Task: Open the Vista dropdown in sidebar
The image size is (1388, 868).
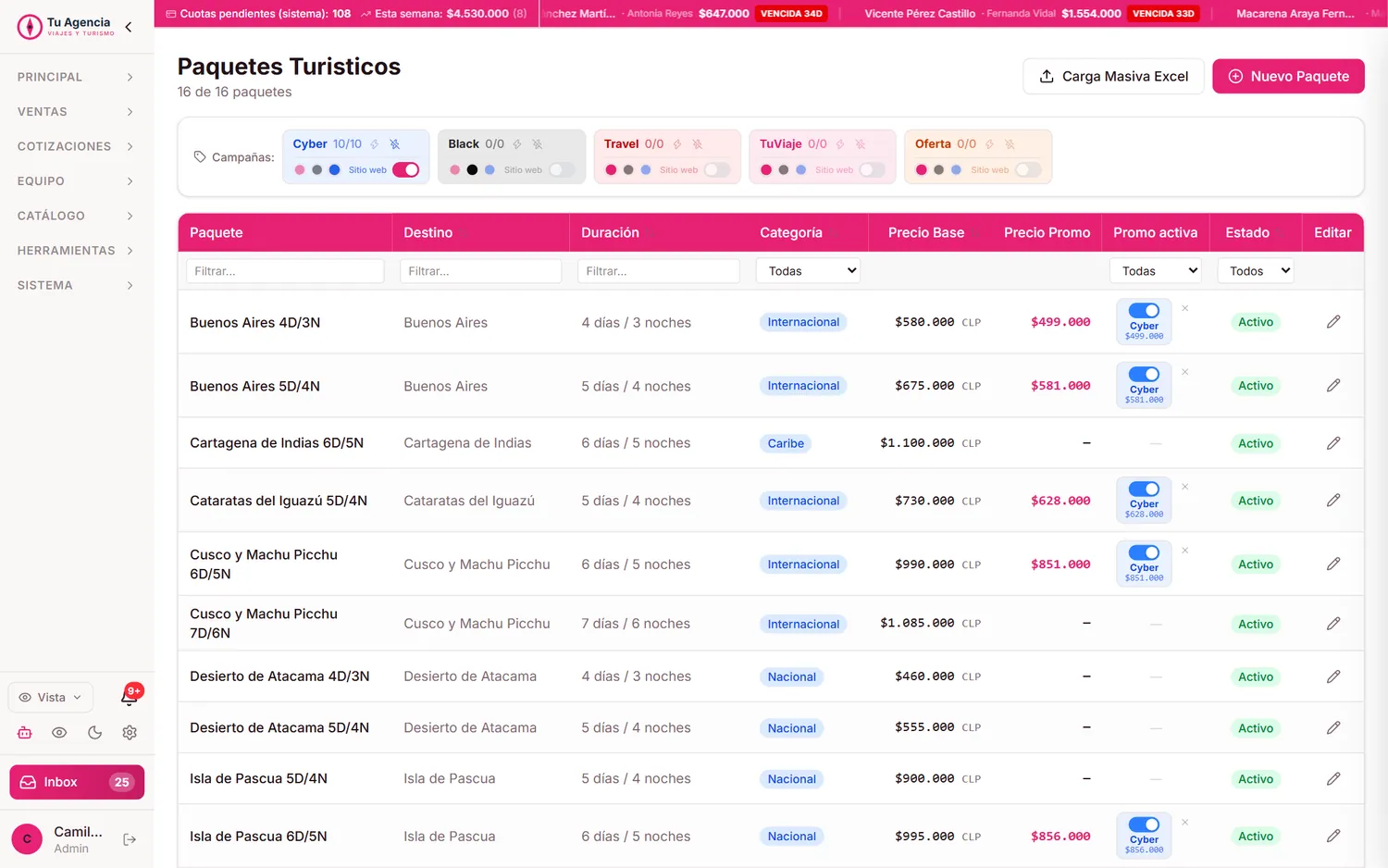Action: pyautogui.click(x=51, y=698)
